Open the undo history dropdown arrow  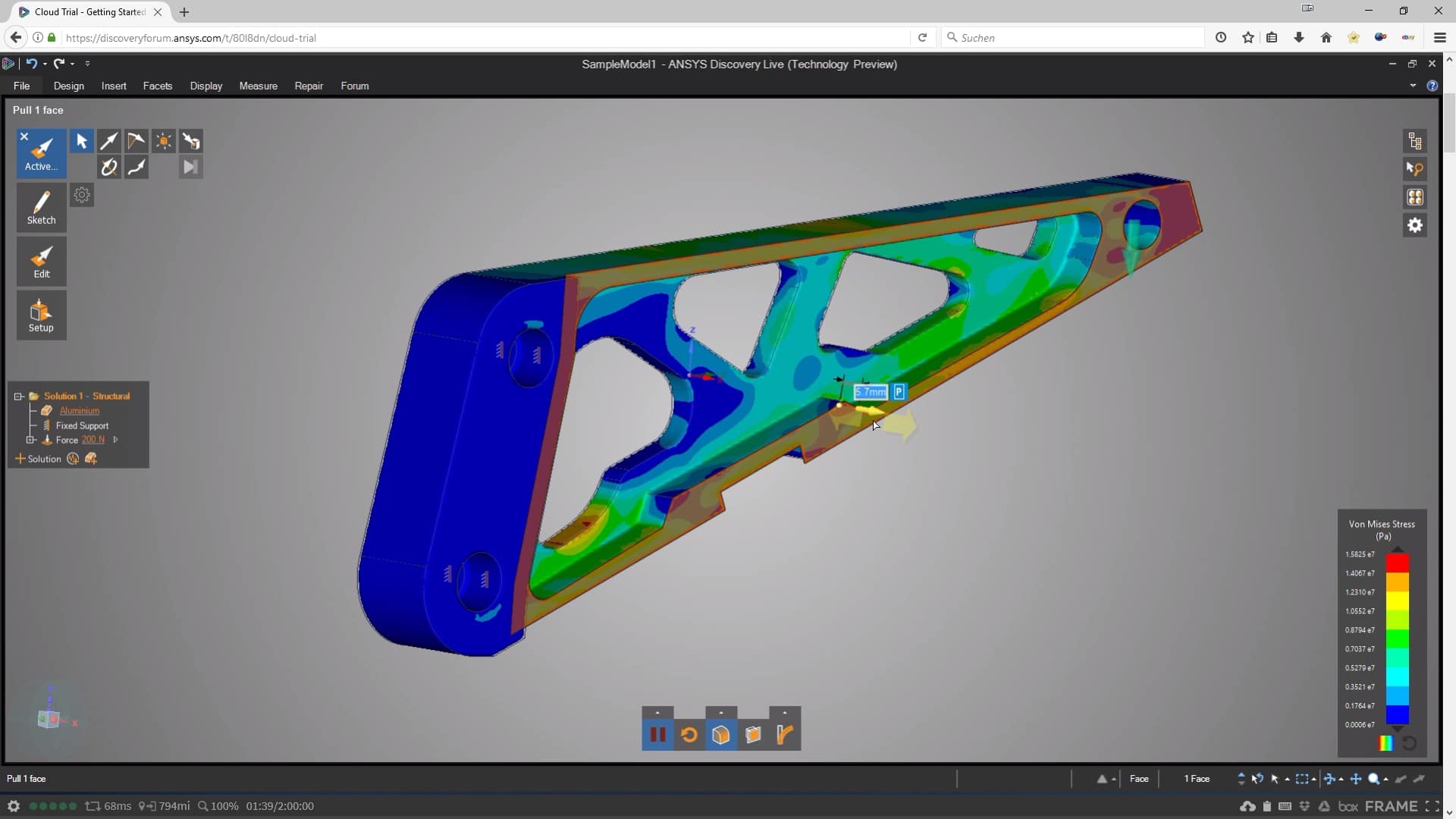[x=45, y=64]
